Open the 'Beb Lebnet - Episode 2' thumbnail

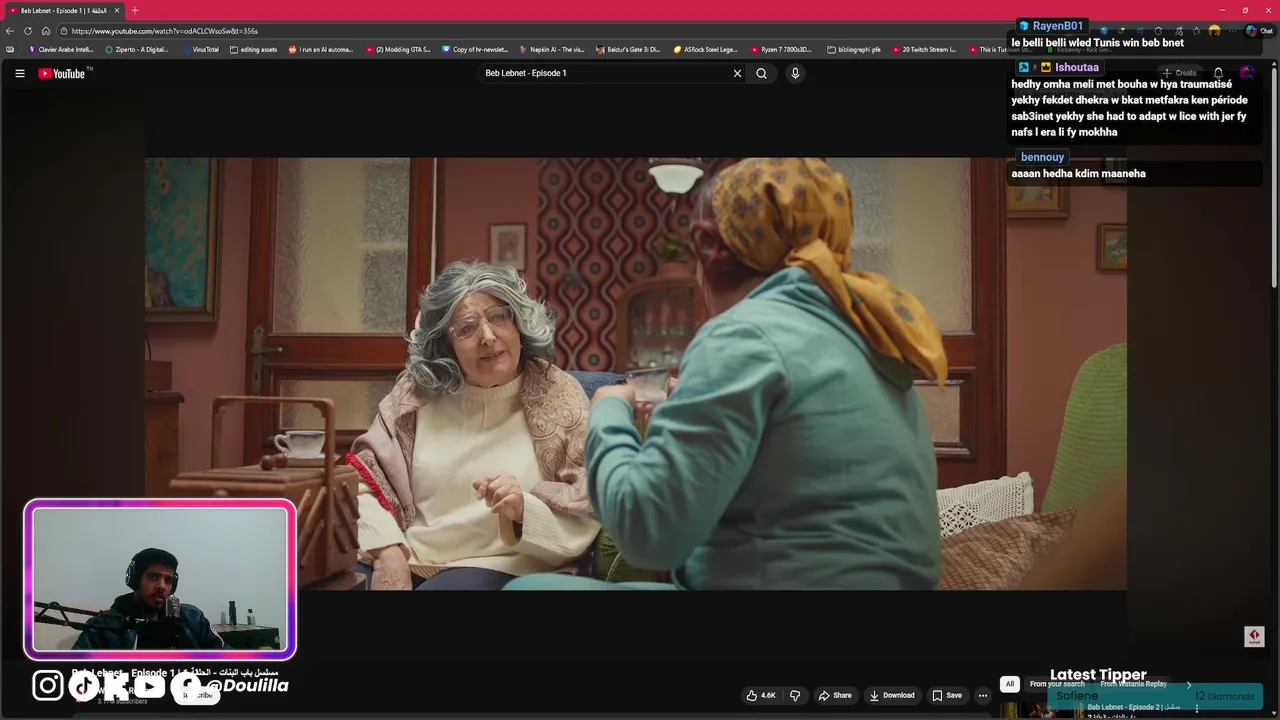click(1040, 710)
